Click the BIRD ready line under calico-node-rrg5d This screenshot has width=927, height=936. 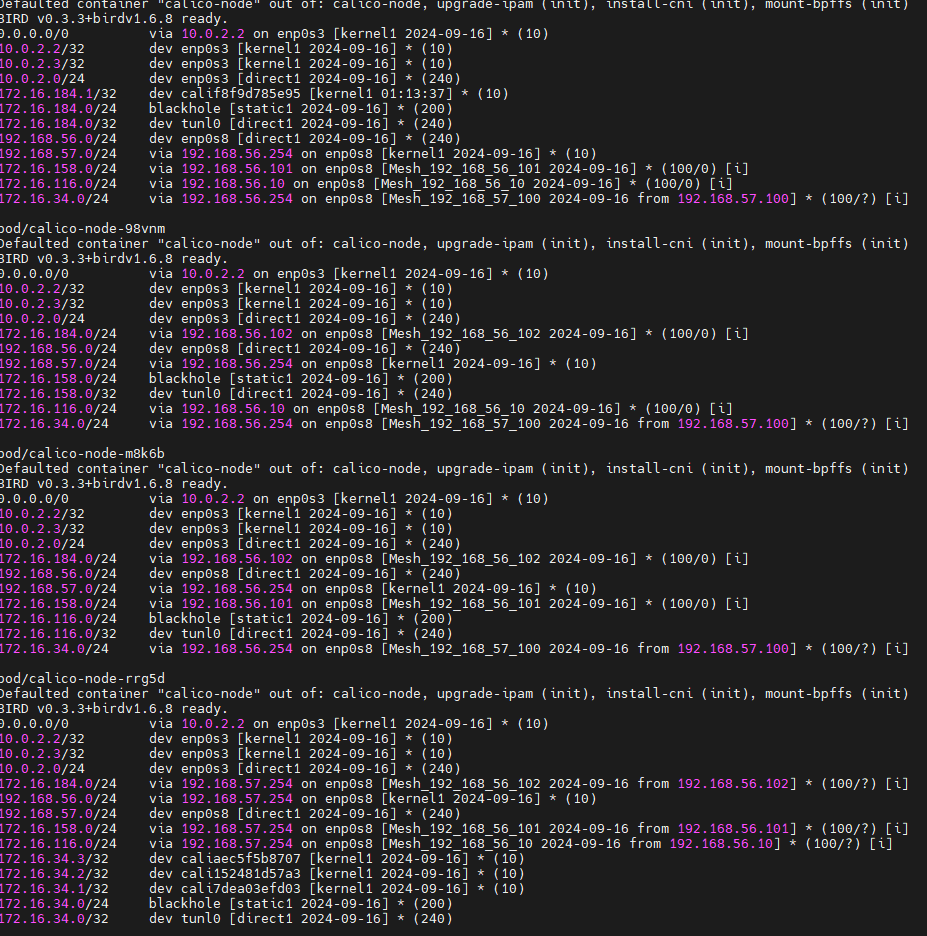(112, 708)
